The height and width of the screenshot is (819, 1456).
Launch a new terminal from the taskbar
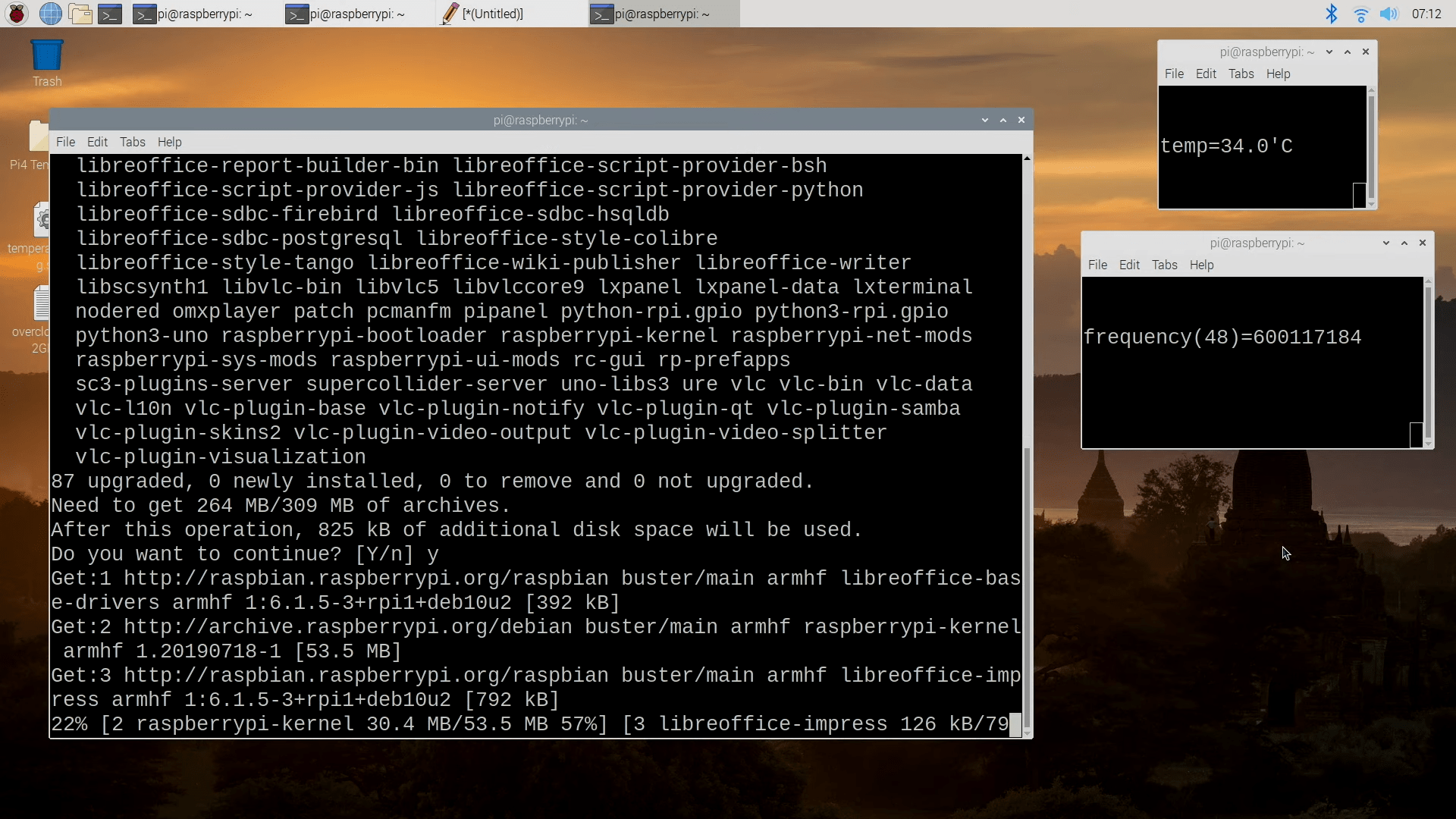[x=109, y=13]
